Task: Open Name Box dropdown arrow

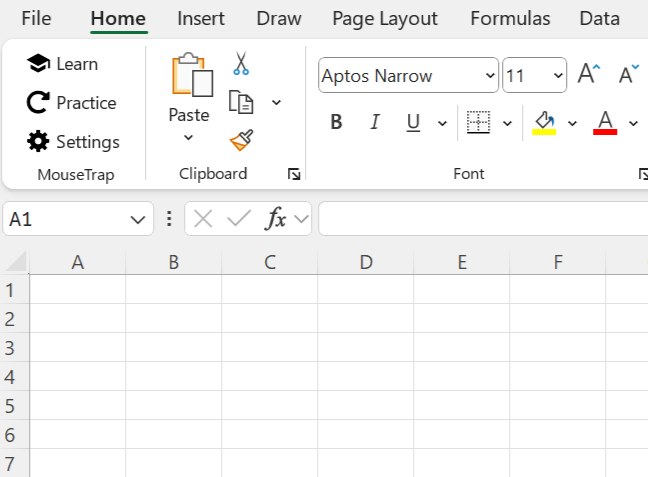Action: pos(138,219)
